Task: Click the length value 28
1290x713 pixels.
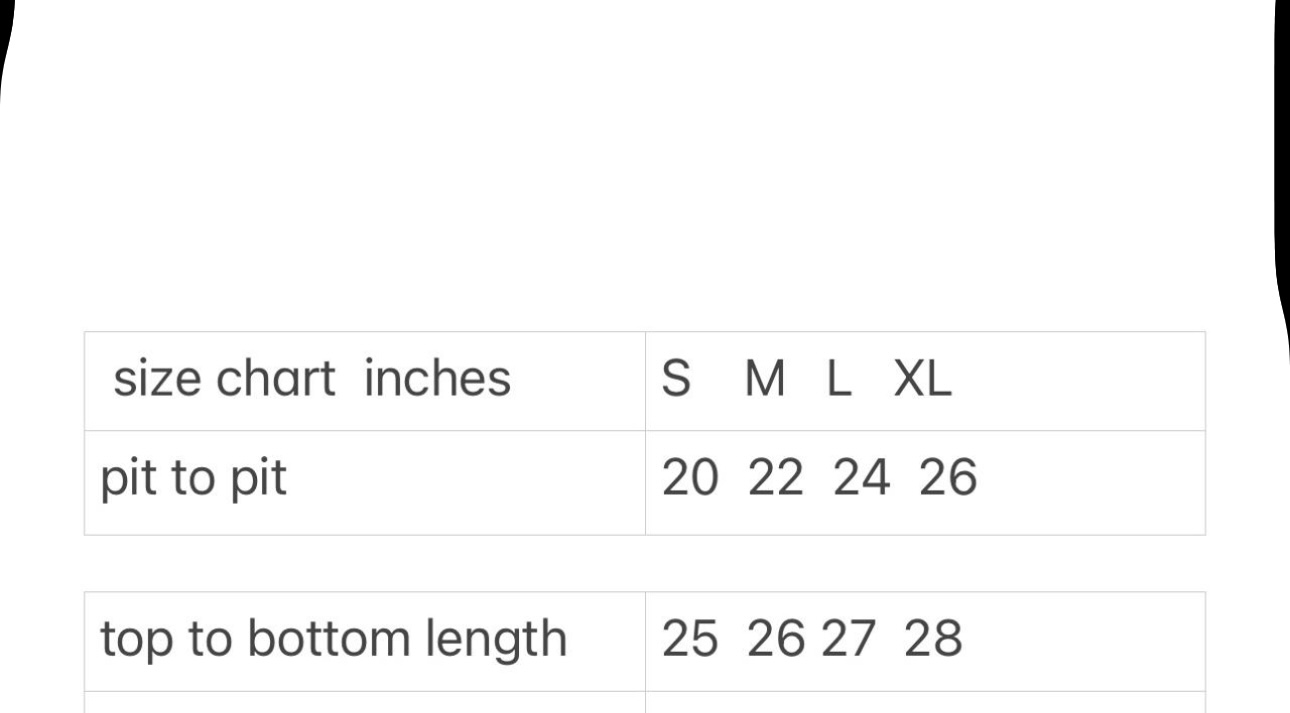Action: (x=933, y=639)
